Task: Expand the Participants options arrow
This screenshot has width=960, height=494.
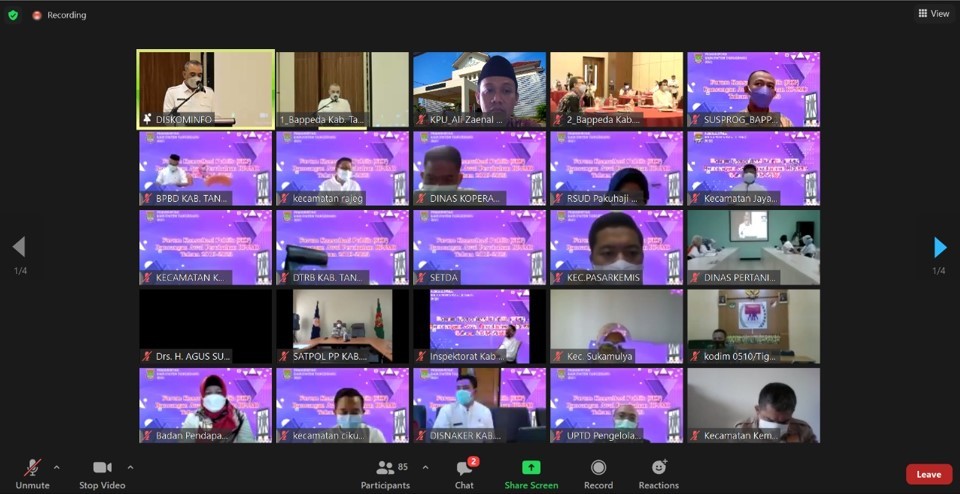Action: [425, 467]
